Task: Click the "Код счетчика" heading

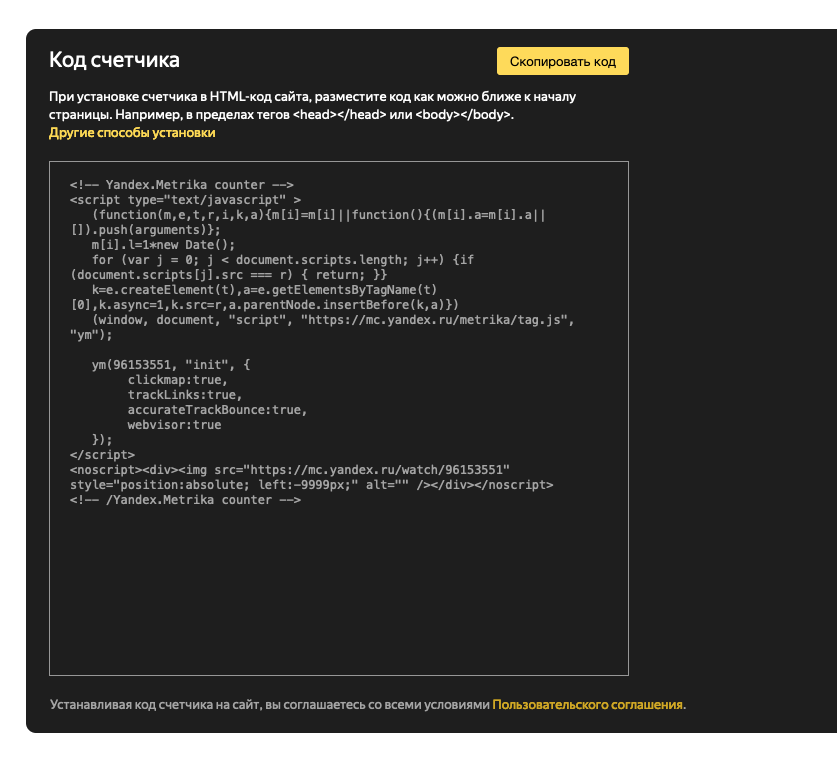Action: pyautogui.click(x=114, y=60)
